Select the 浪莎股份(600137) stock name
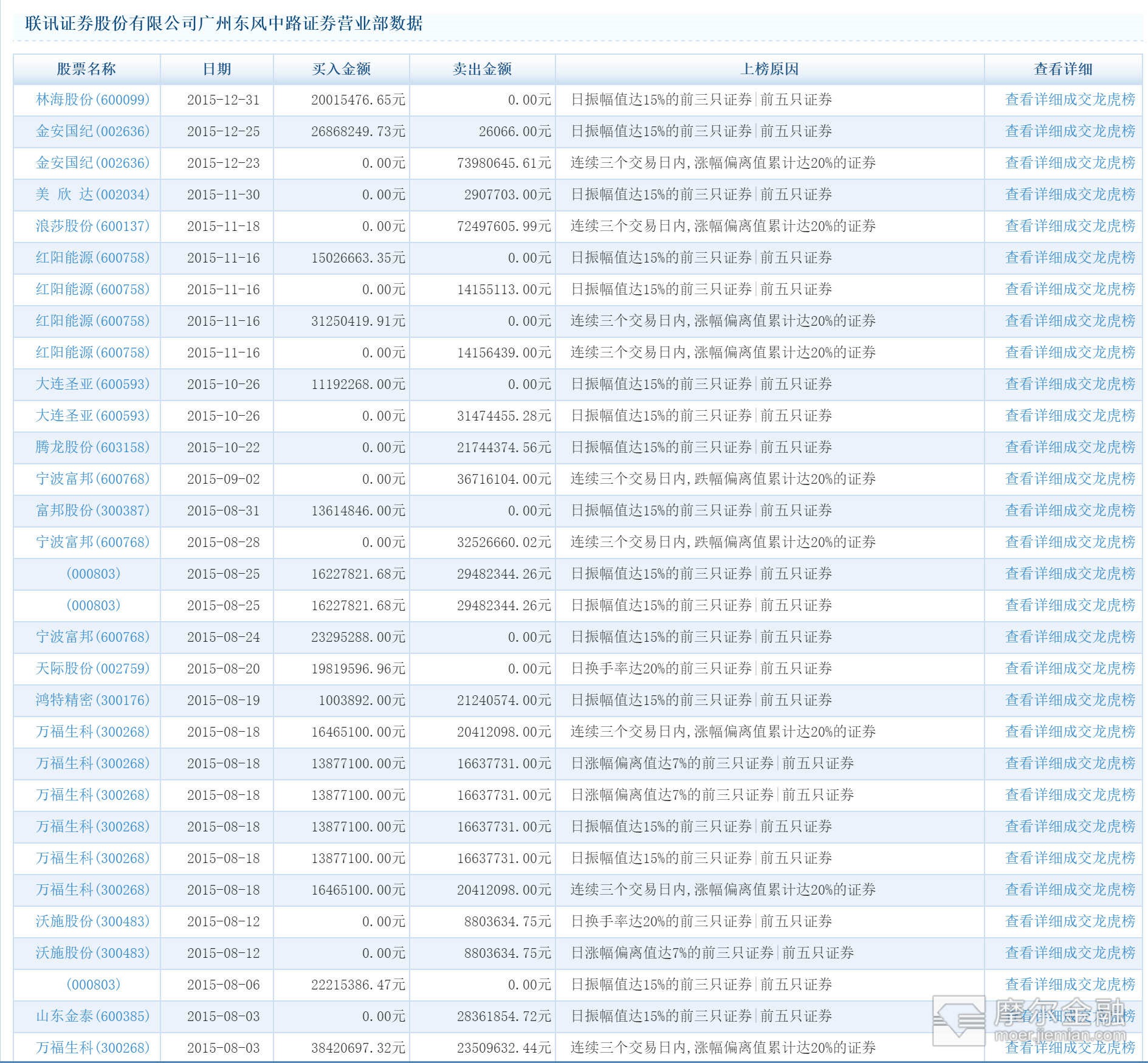 coord(92,226)
